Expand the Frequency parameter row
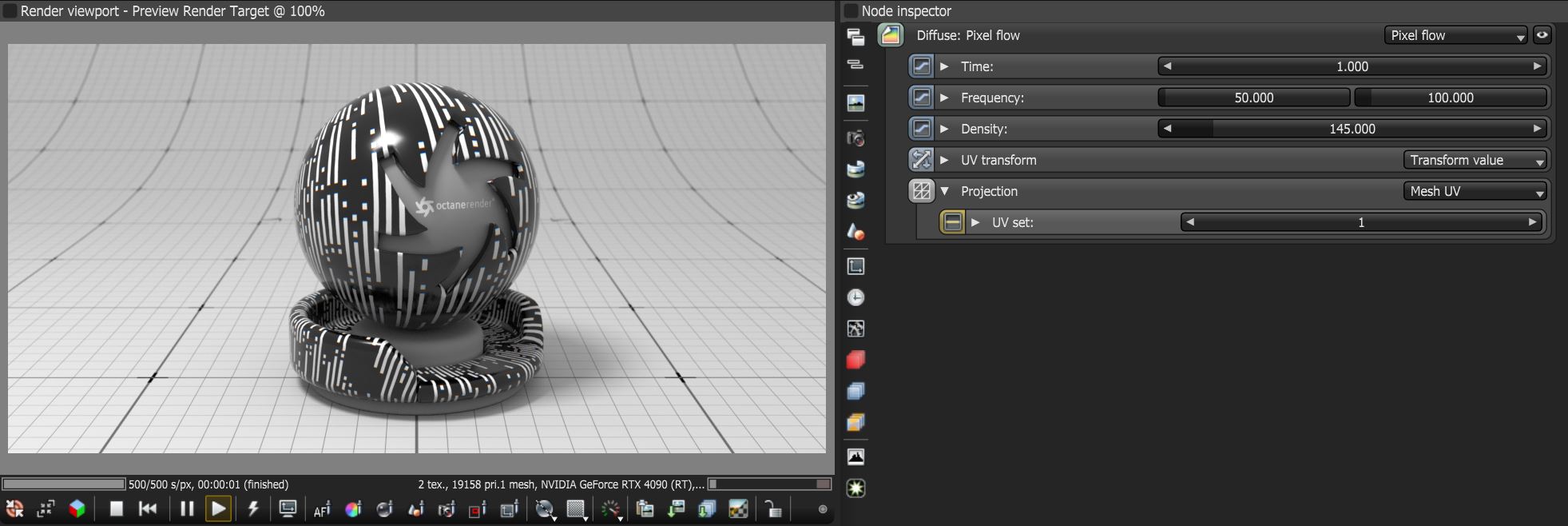The image size is (1568, 526). pos(944,98)
